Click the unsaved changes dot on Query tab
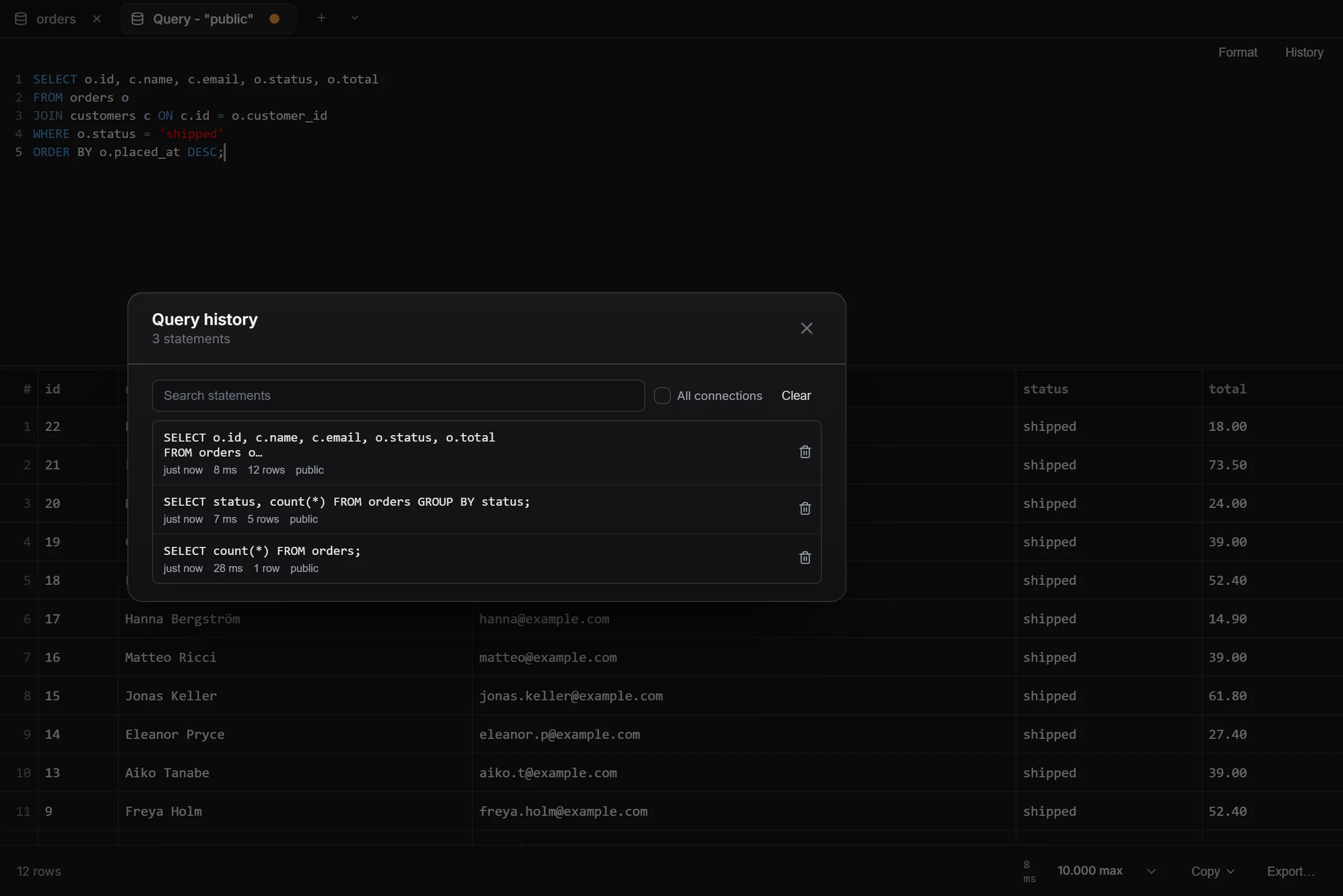 (274, 19)
